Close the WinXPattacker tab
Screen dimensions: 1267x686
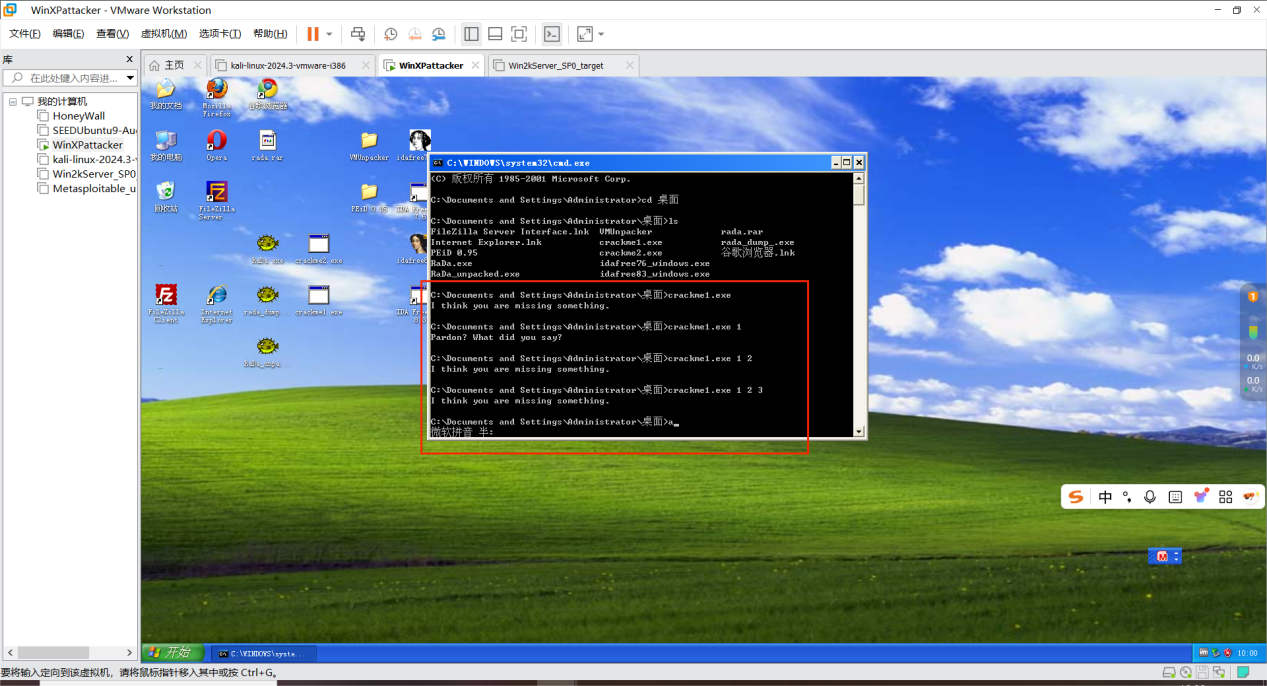point(473,65)
